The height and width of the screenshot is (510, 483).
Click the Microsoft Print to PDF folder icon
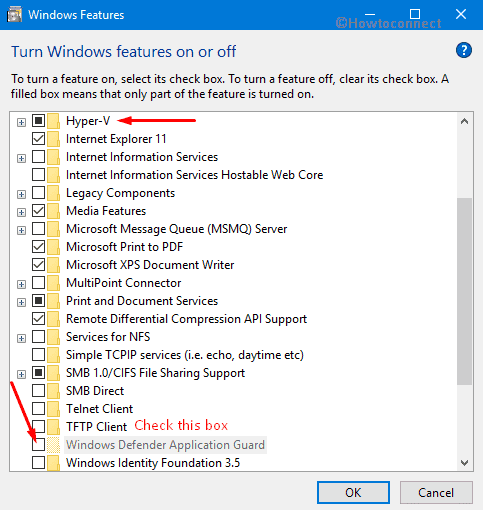[53, 247]
